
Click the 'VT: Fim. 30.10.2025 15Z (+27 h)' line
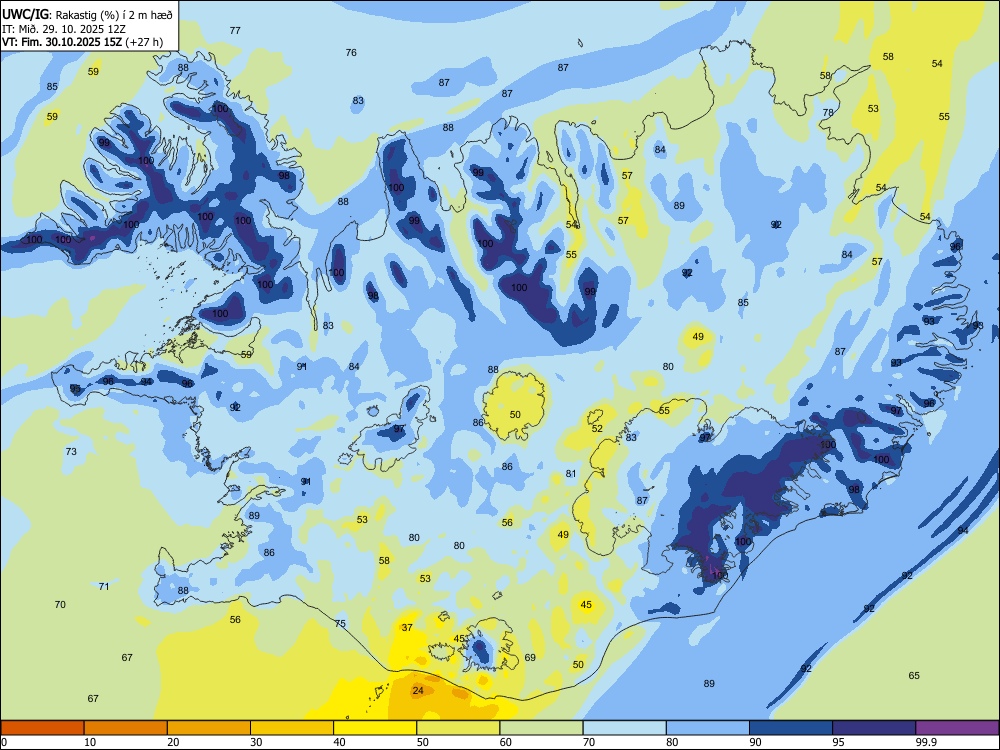[82, 42]
